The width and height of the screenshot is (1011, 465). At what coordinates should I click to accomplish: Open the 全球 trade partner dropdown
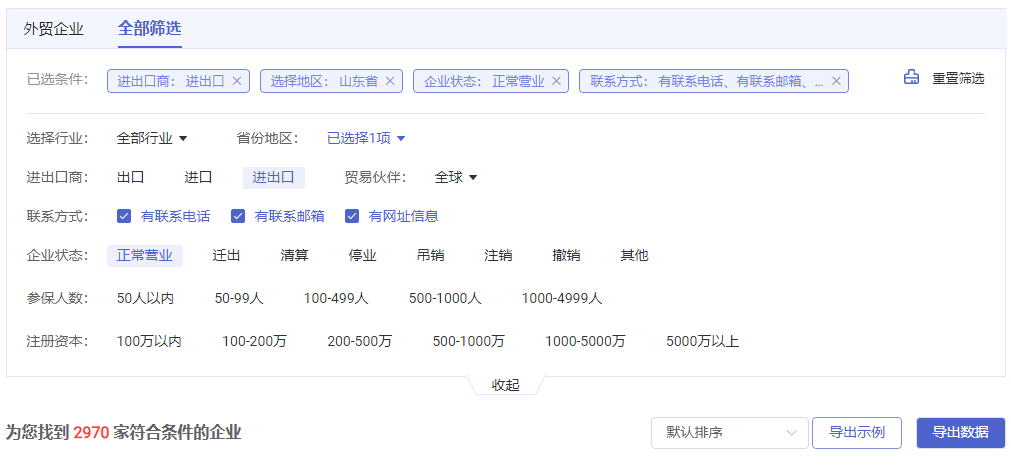click(x=456, y=177)
